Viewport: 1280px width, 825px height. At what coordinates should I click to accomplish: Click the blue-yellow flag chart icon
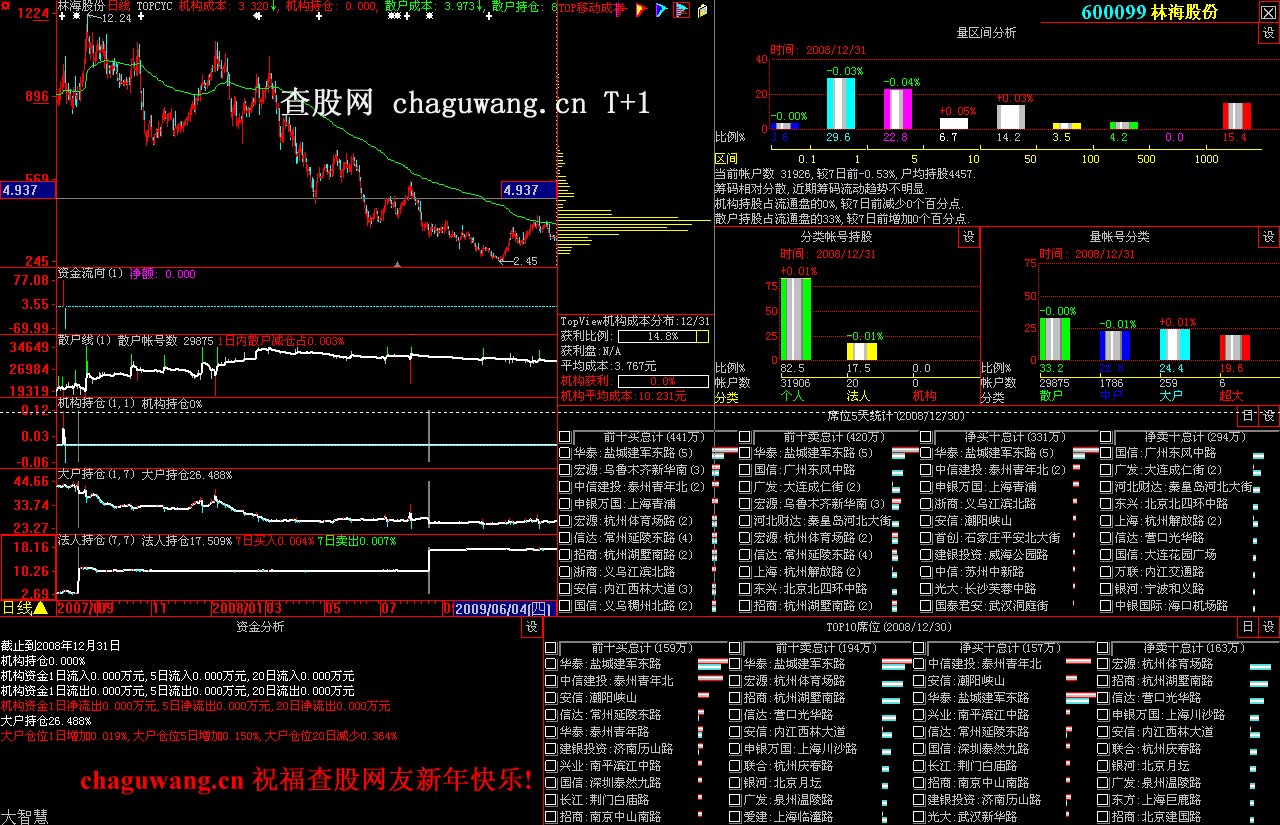pos(661,11)
